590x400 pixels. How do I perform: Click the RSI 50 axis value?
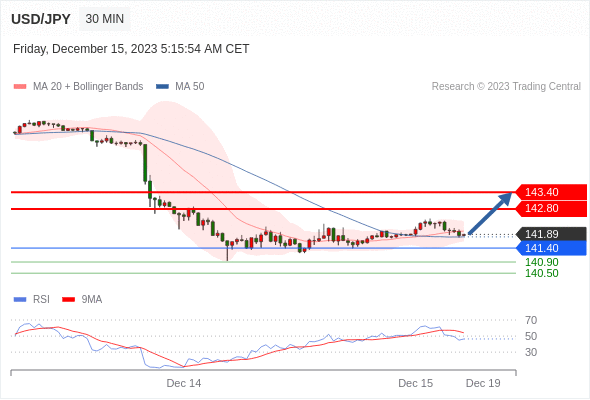[x=531, y=336]
